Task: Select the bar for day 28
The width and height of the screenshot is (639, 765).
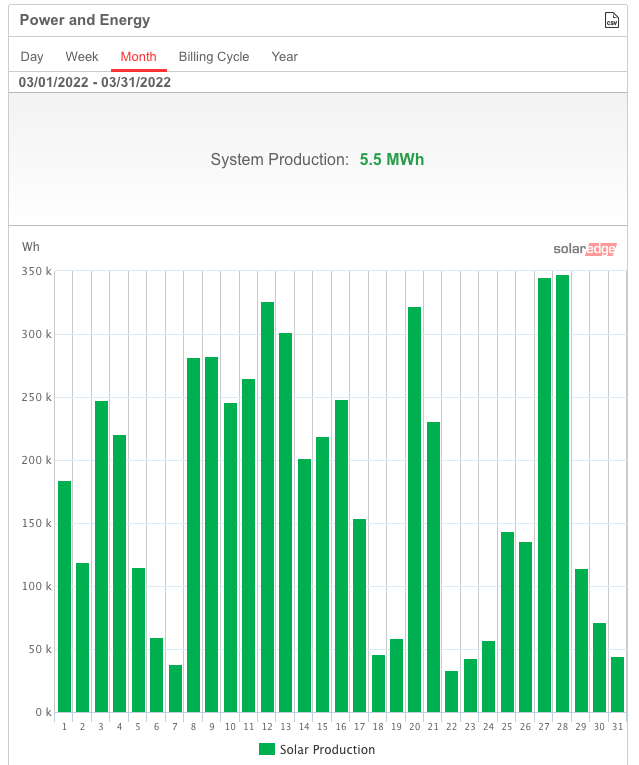Action: (562, 493)
